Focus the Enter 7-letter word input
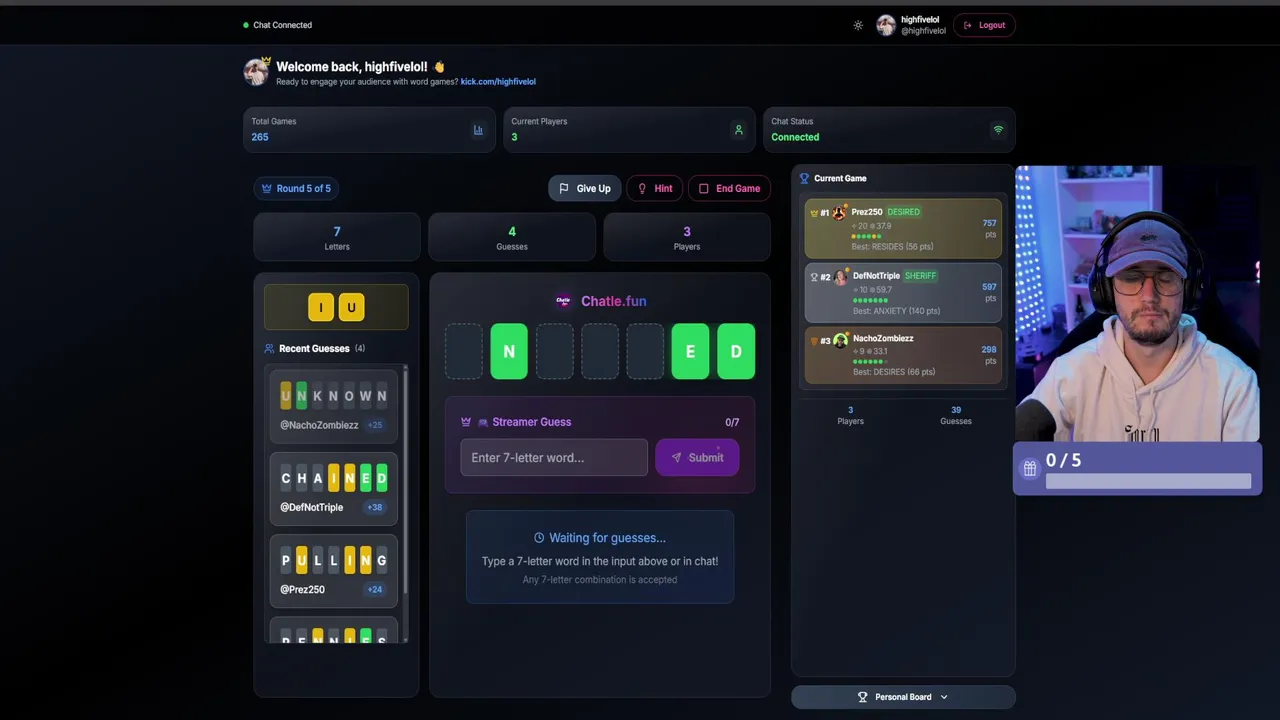Image resolution: width=1280 pixels, height=720 pixels. point(554,457)
